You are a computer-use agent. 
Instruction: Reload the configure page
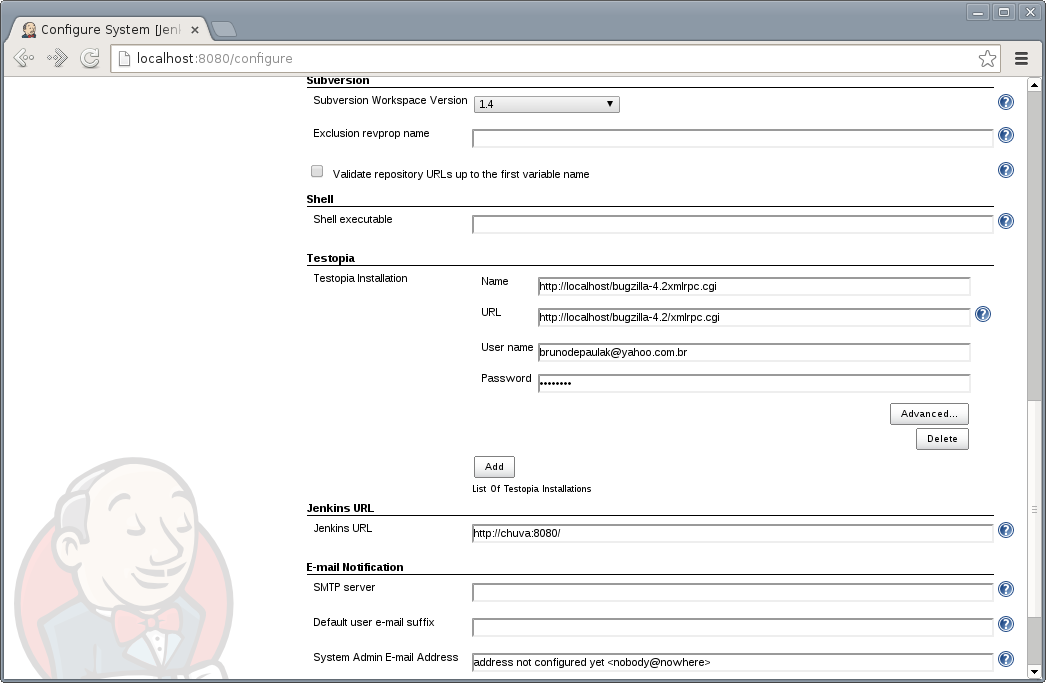(90, 58)
